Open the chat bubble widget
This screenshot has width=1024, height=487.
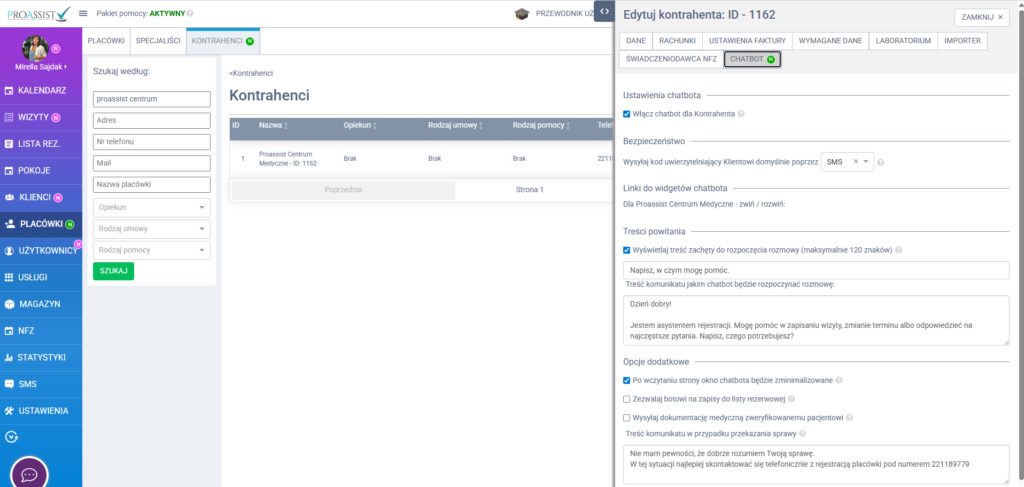(x=29, y=474)
